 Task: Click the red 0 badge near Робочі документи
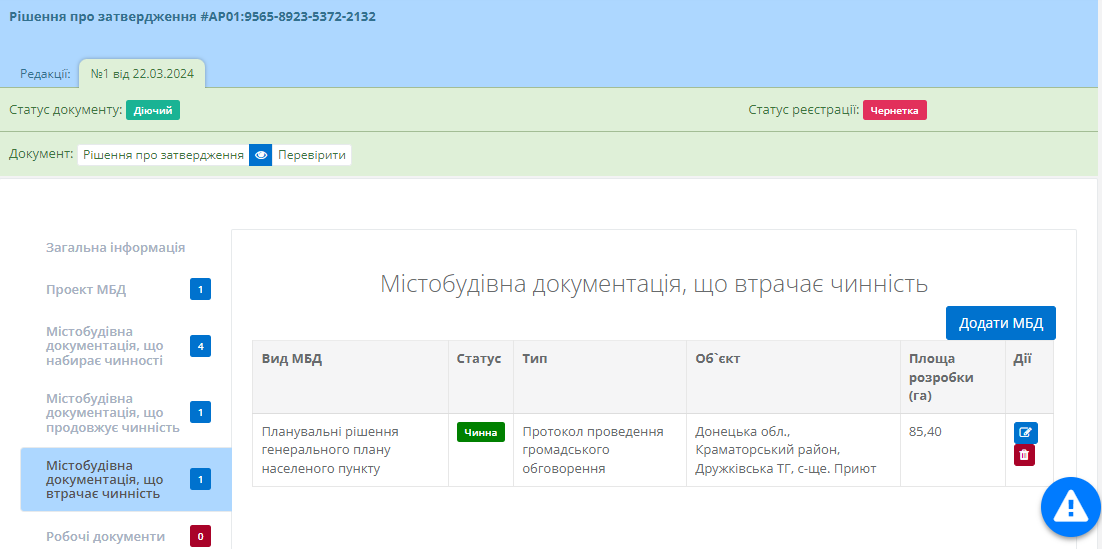pos(200,536)
